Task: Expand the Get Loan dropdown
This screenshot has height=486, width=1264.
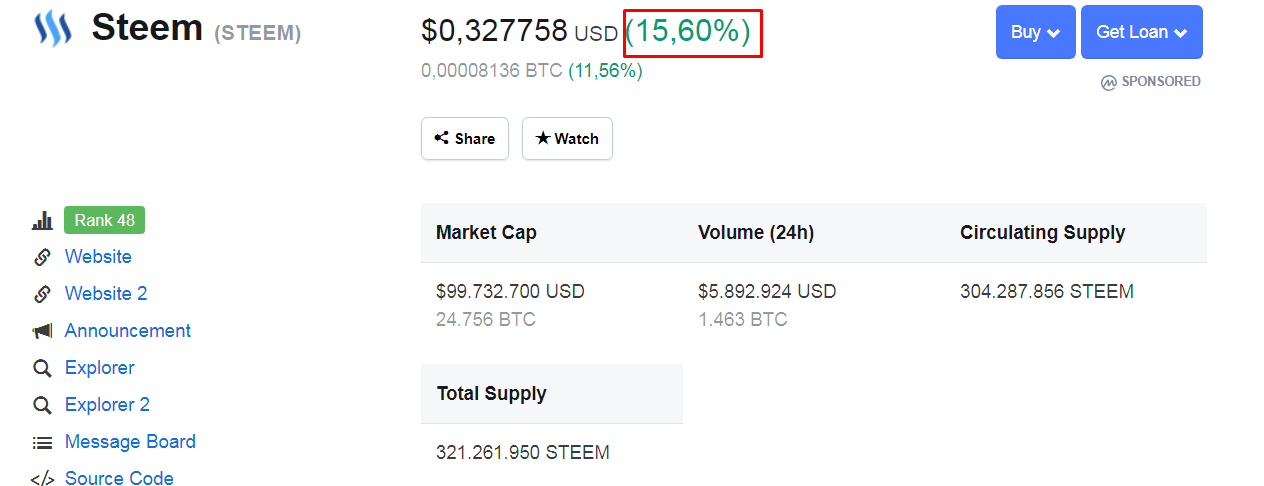Action: (x=1142, y=32)
